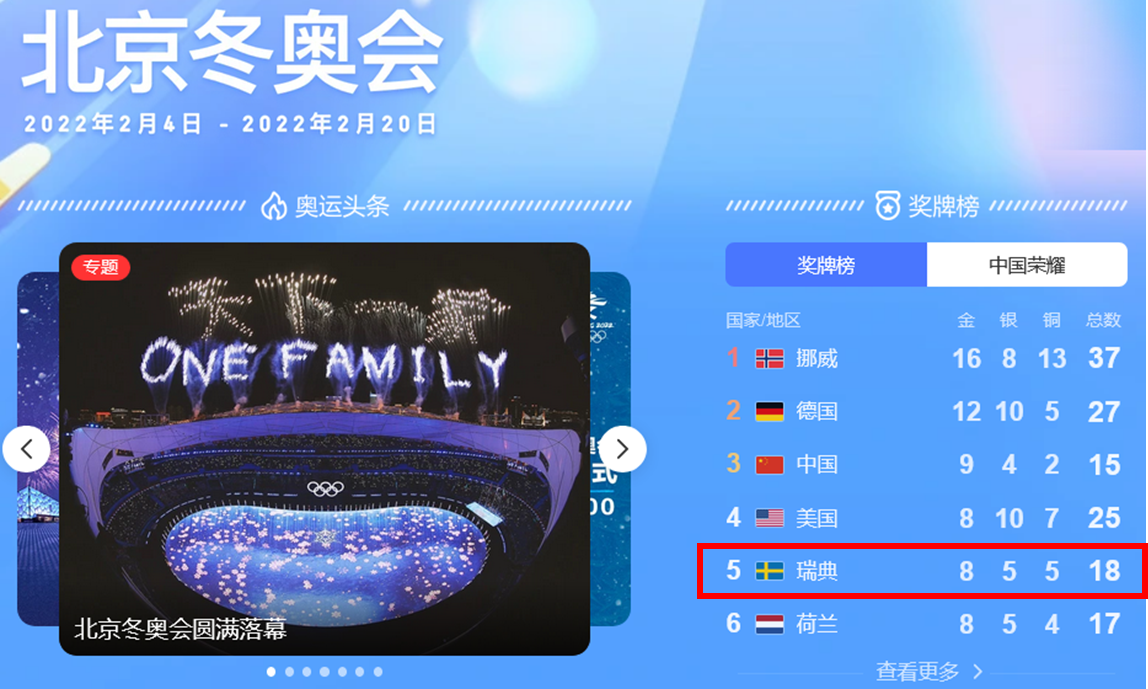Screen dimensions: 1148x689
Task: Expand the medal list via 查看更多 chevron
Action: 978,671
